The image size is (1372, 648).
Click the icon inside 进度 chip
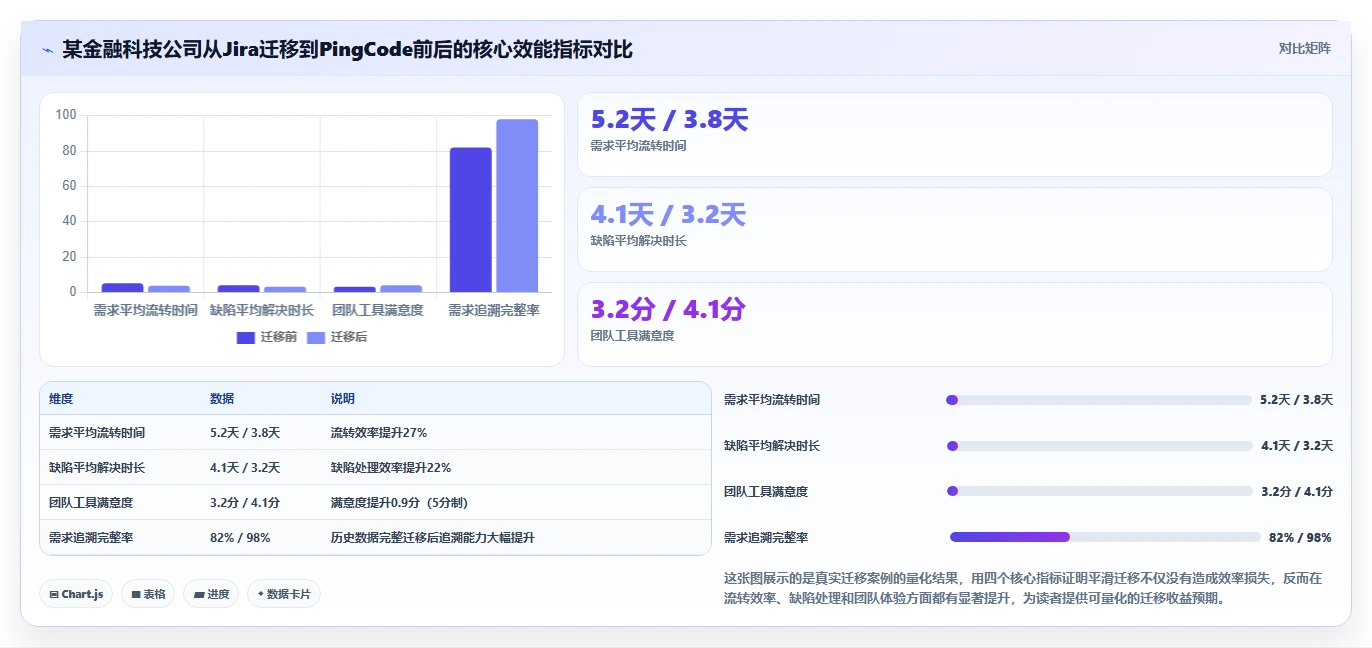click(x=199, y=594)
